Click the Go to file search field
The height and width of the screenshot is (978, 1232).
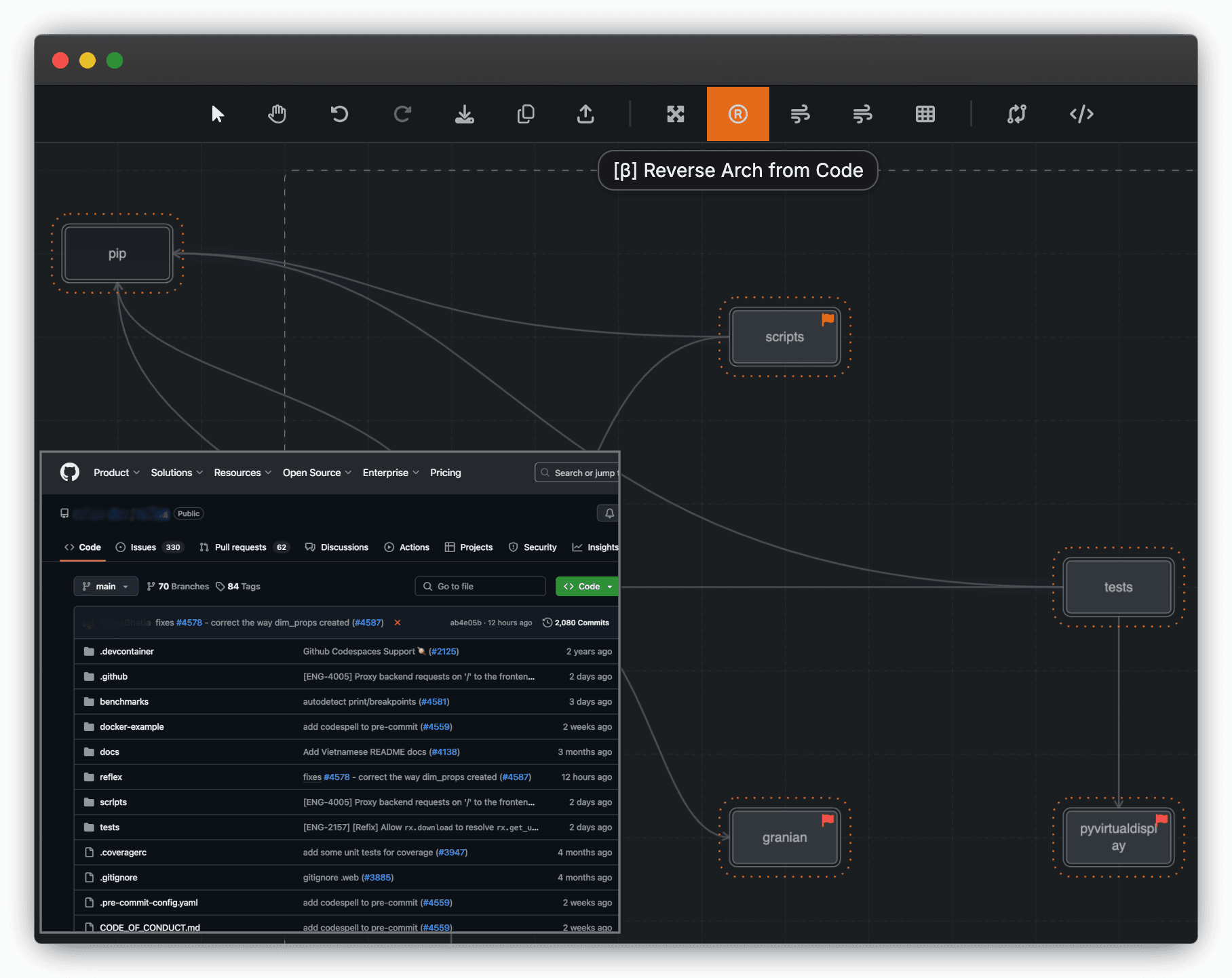(x=480, y=586)
